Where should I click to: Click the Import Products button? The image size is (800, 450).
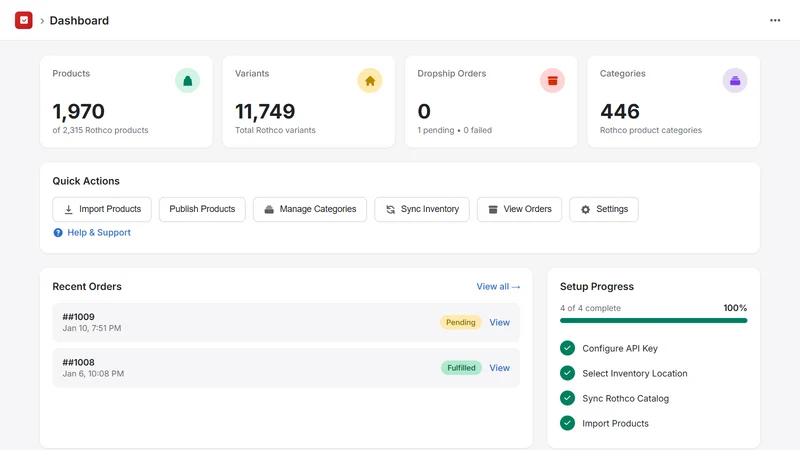(102, 209)
